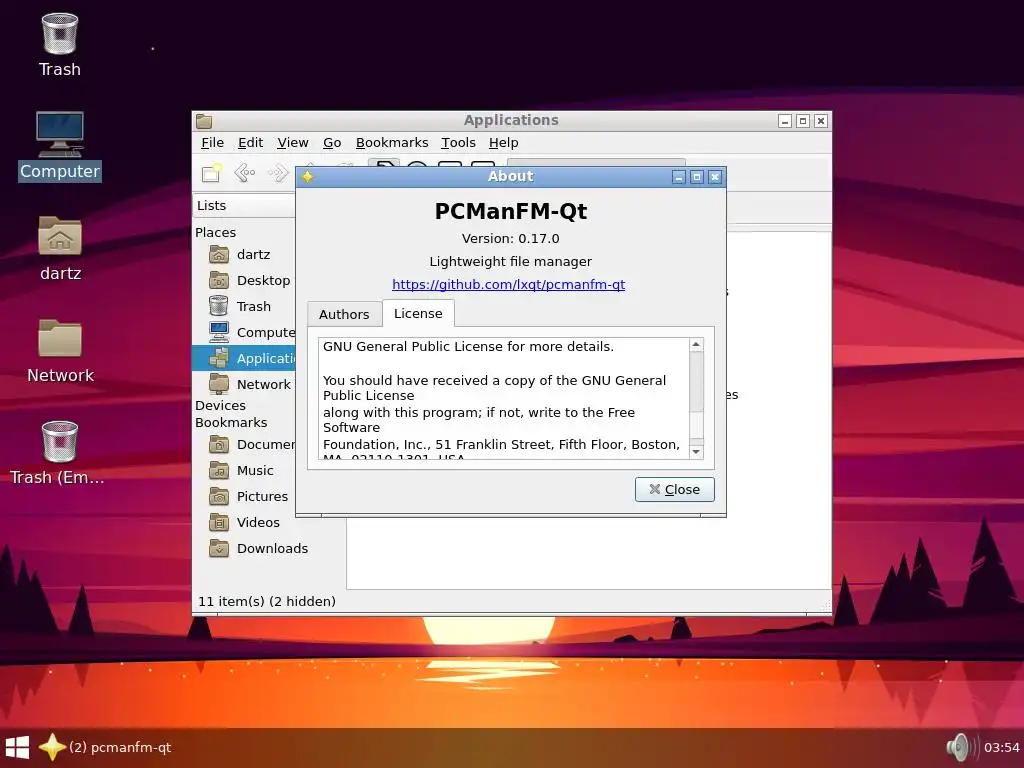This screenshot has height=768, width=1024.
Task: Click the clock showing 03:54
Action: coord(1002,748)
